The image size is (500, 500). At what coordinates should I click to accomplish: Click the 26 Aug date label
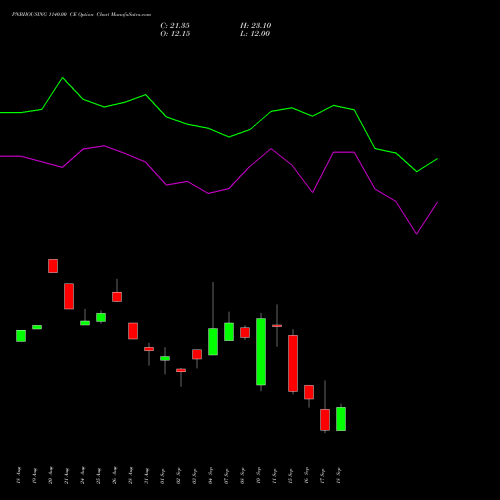[x=115, y=476]
